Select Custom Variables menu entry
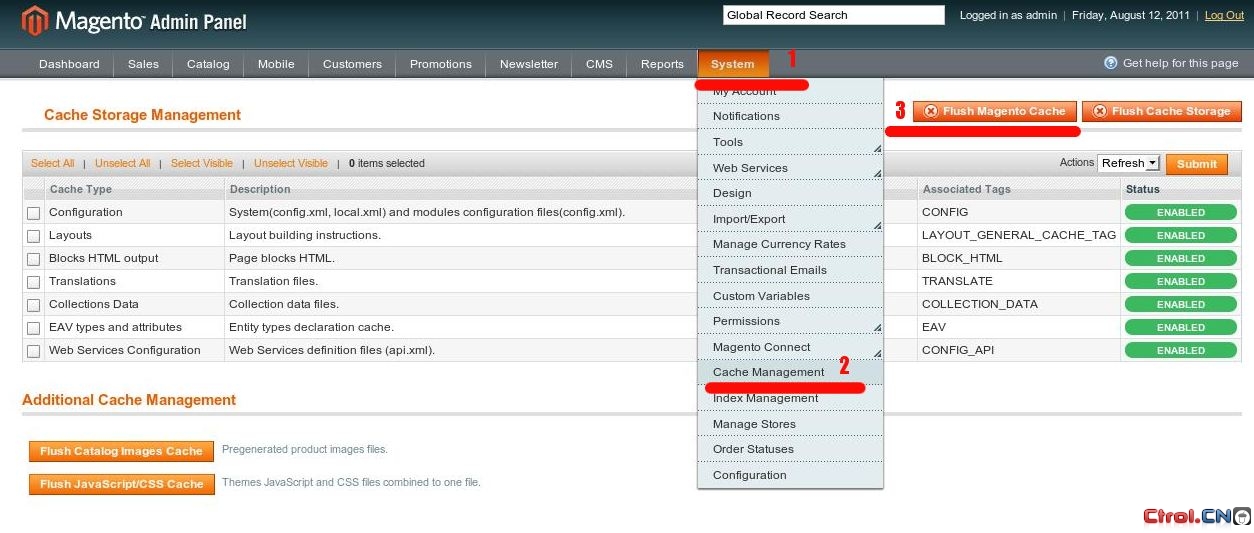Screen dimensions: 1254x533 pyautogui.click(x=790, y=296)
